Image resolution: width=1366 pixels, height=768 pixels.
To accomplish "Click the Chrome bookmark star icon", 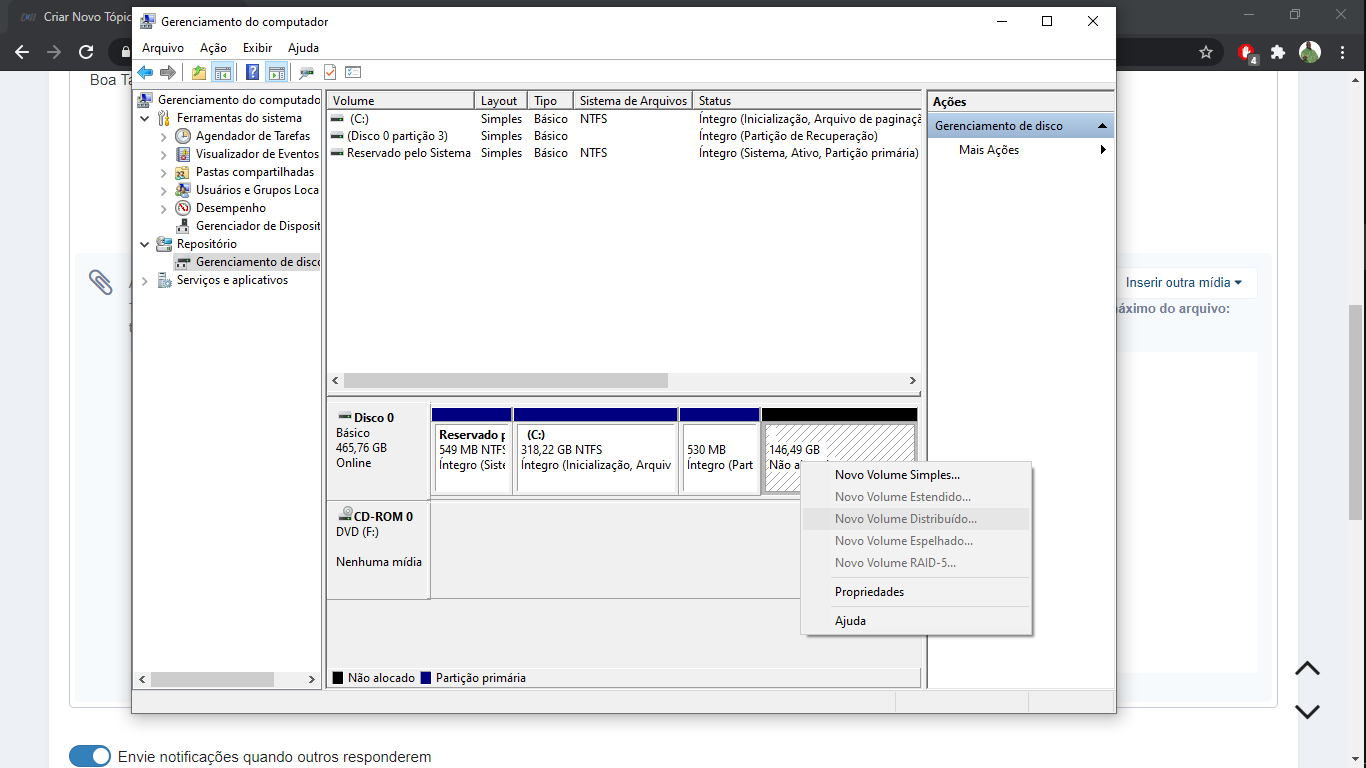I will [1206, 52].
